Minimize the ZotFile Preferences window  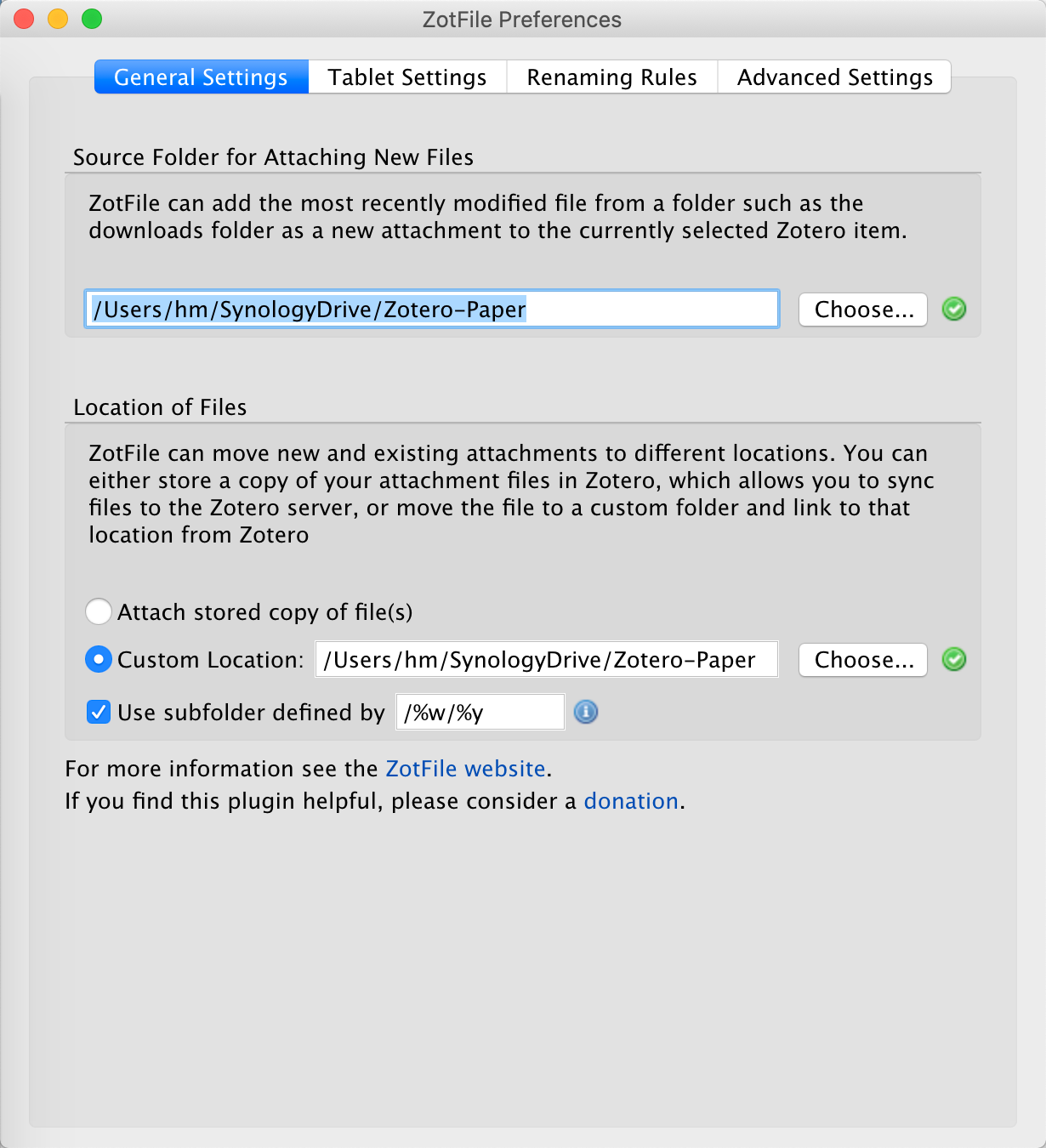58,19
